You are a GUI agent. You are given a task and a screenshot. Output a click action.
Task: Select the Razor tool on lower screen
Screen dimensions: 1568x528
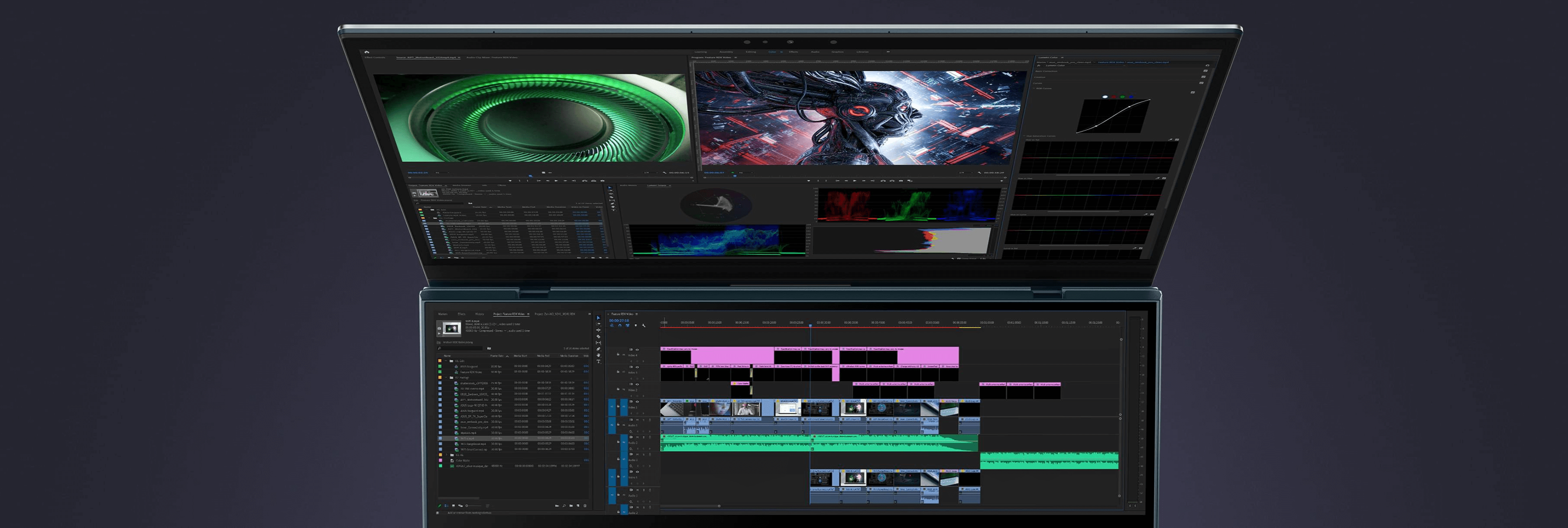coord(598,337)
